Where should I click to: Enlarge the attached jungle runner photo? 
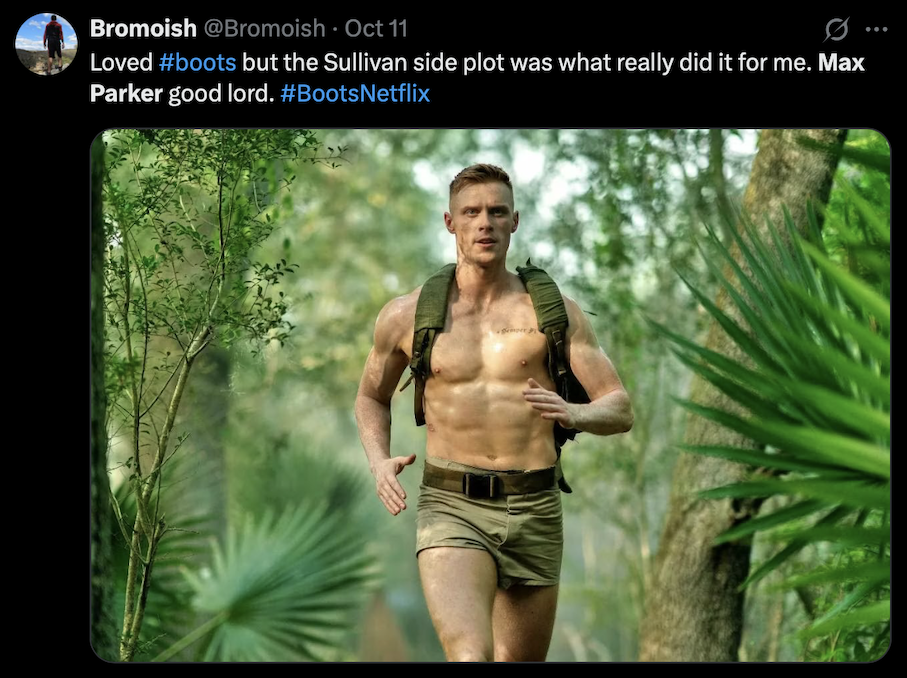[x=491, y=395]
